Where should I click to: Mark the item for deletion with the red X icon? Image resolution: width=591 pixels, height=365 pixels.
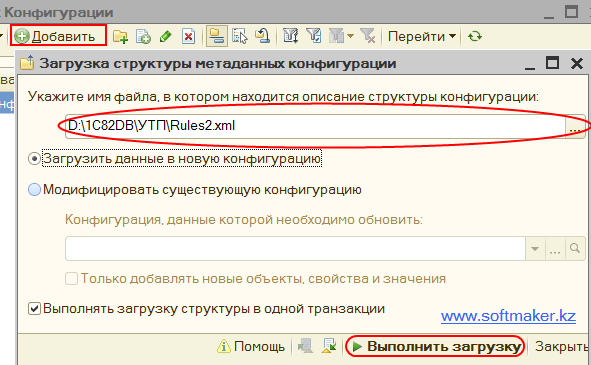pos(188,37)
